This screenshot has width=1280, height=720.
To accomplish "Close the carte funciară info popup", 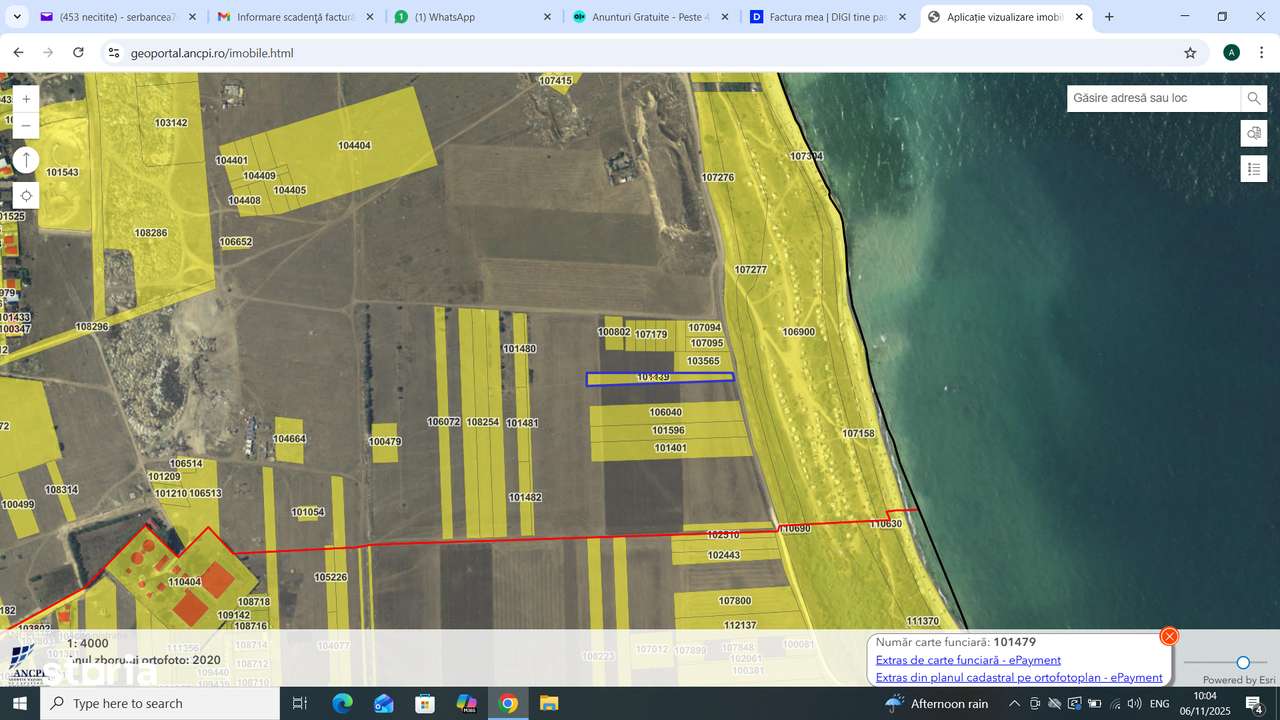I will pyautogui.click(x=1169, y=636).
